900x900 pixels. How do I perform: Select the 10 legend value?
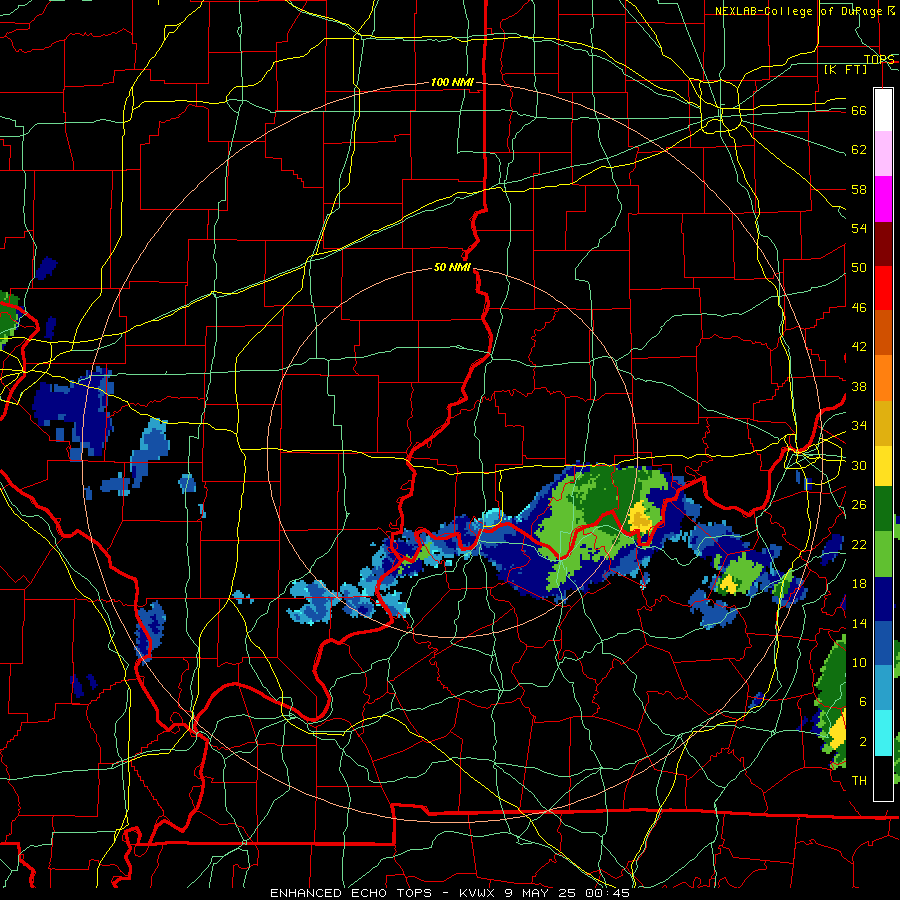[x=859, y=662]
